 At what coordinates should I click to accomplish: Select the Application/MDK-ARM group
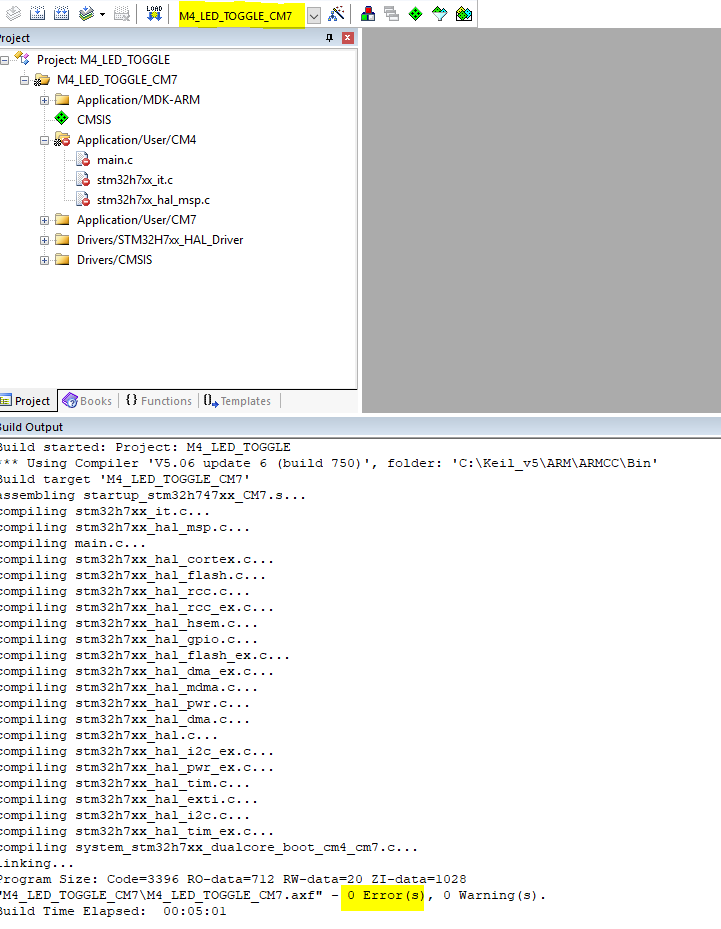138,100
